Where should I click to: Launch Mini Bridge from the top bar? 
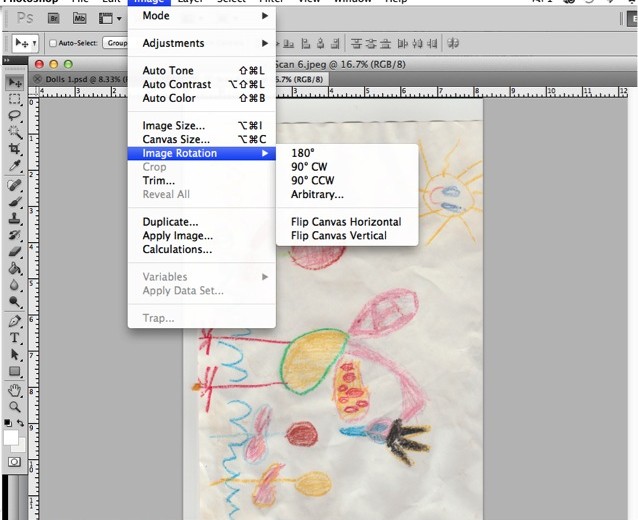[x=80, y=18]
